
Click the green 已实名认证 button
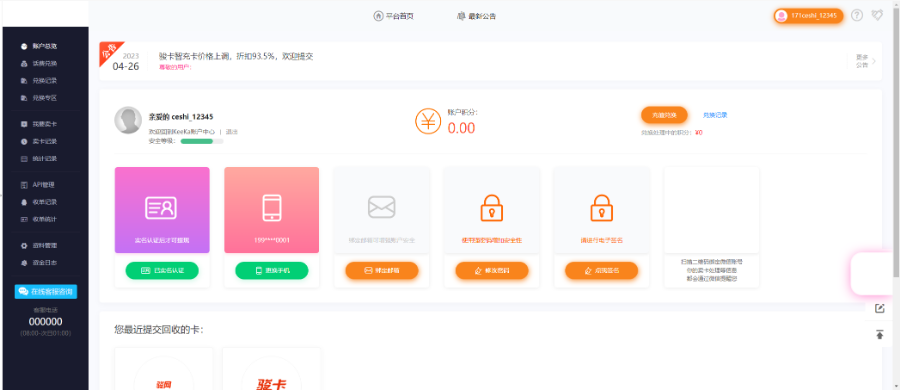tap(162, 271)
